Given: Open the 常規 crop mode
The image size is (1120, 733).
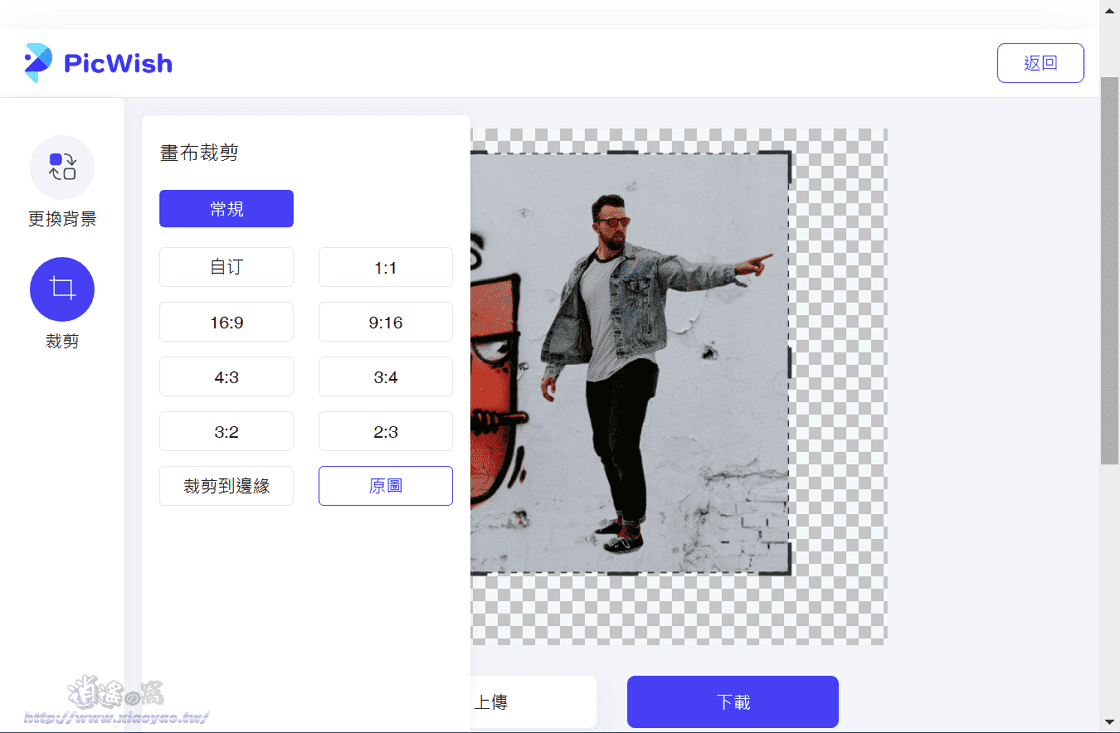Looking at the screenshot, I should 226,209.
